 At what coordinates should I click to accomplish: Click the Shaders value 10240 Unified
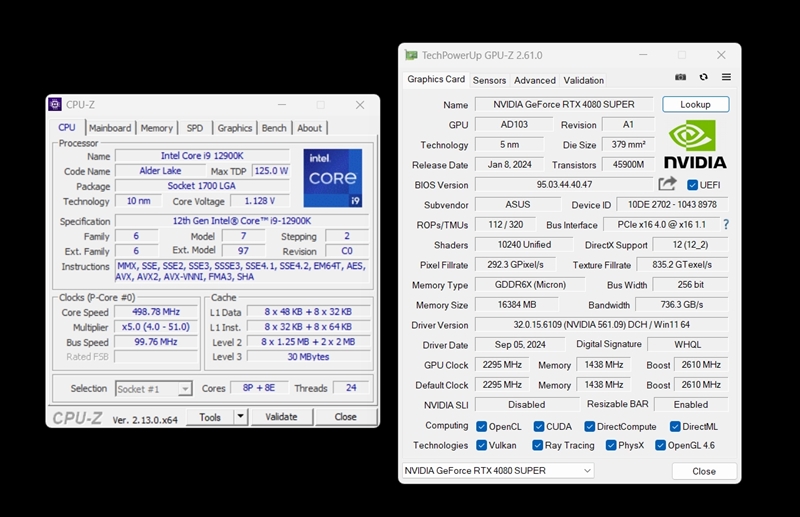[x=524, y=244]
